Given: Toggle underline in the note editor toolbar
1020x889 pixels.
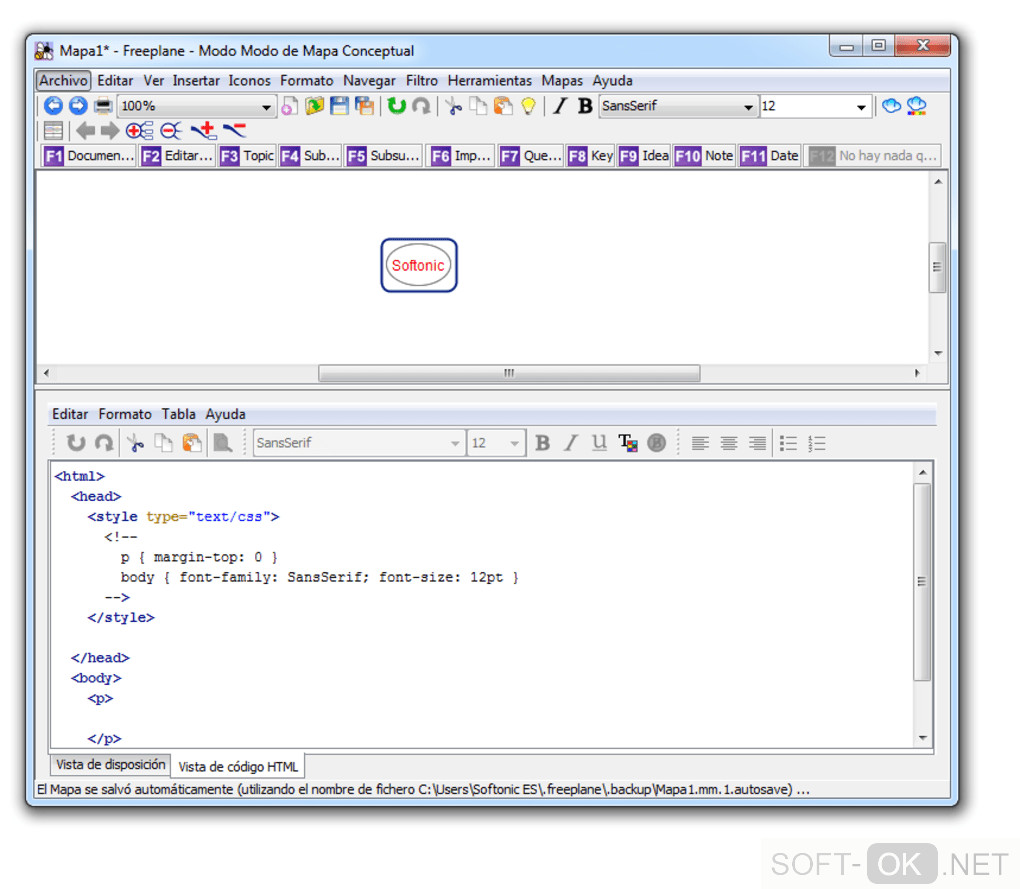Looking at the screenshot, I should pos(599,443).
